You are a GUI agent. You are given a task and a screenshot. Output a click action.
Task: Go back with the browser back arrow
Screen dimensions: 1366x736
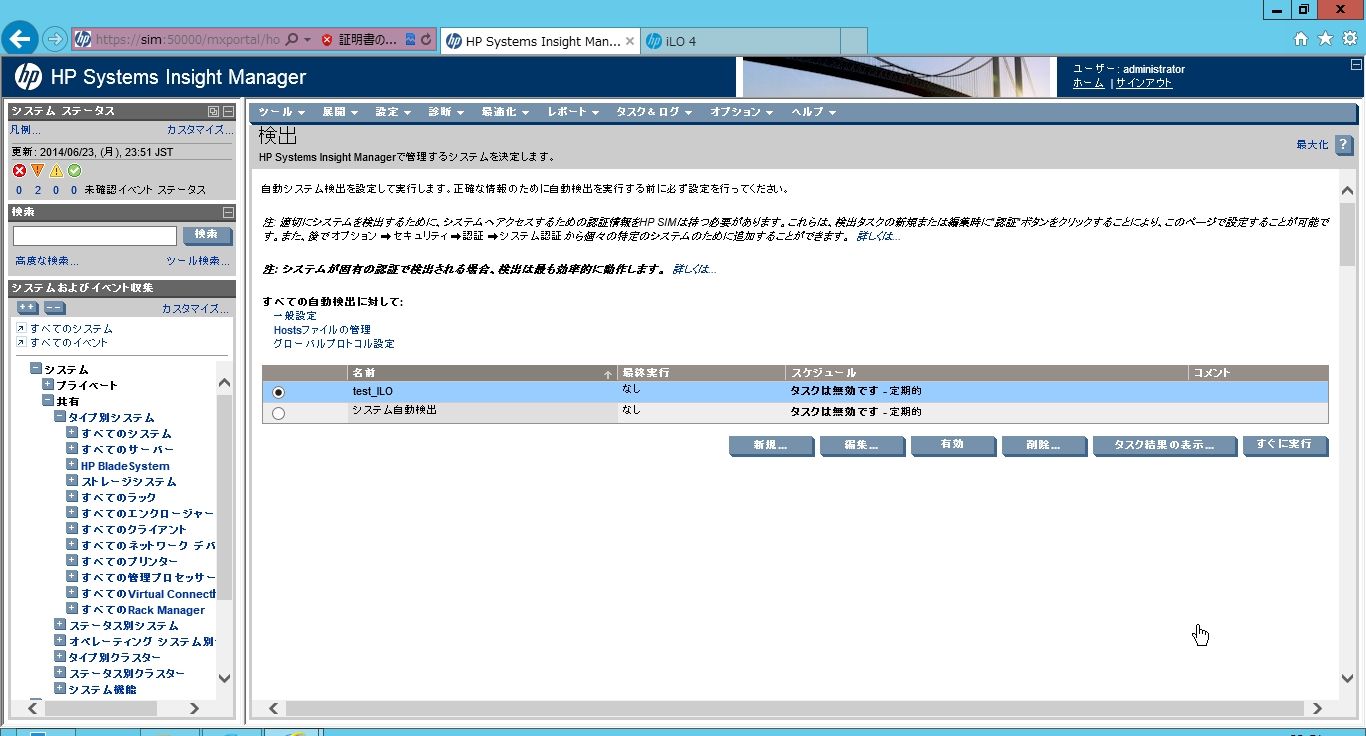coord(21,39)
